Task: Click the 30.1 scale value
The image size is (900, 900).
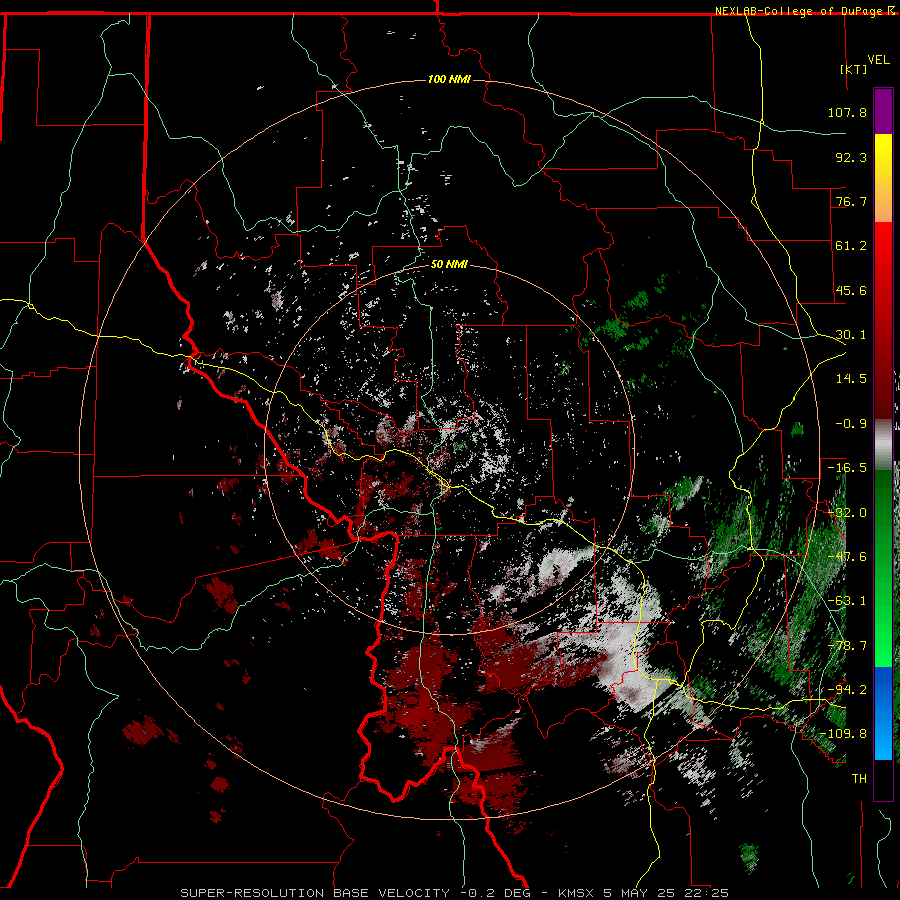Action: 851,335
